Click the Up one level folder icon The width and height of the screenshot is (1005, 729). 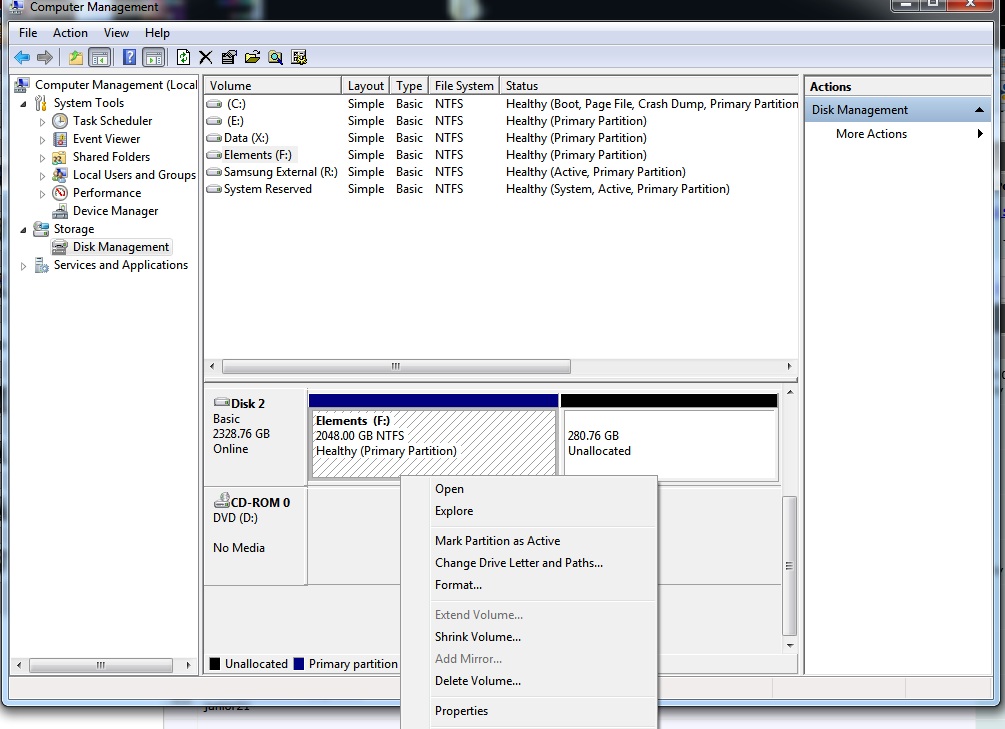coord(76,58)
